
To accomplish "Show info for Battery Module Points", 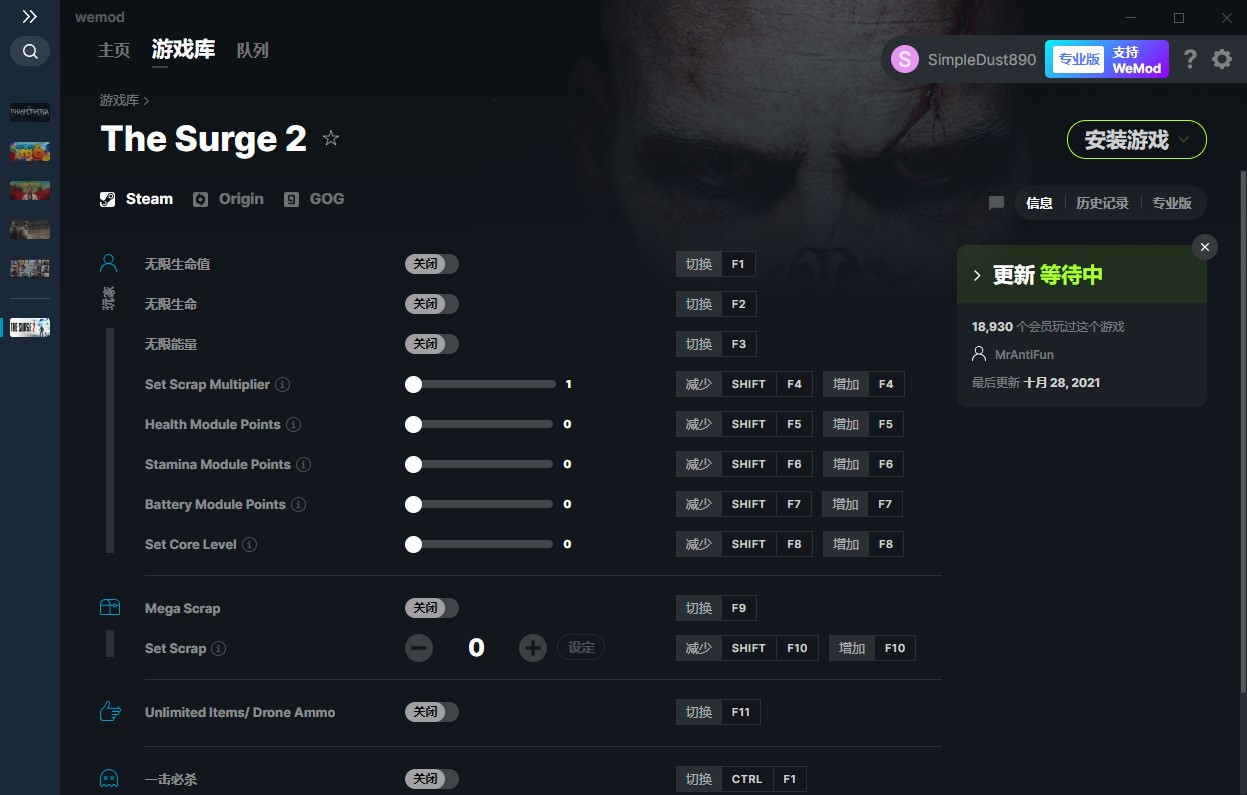I will 298,504.
